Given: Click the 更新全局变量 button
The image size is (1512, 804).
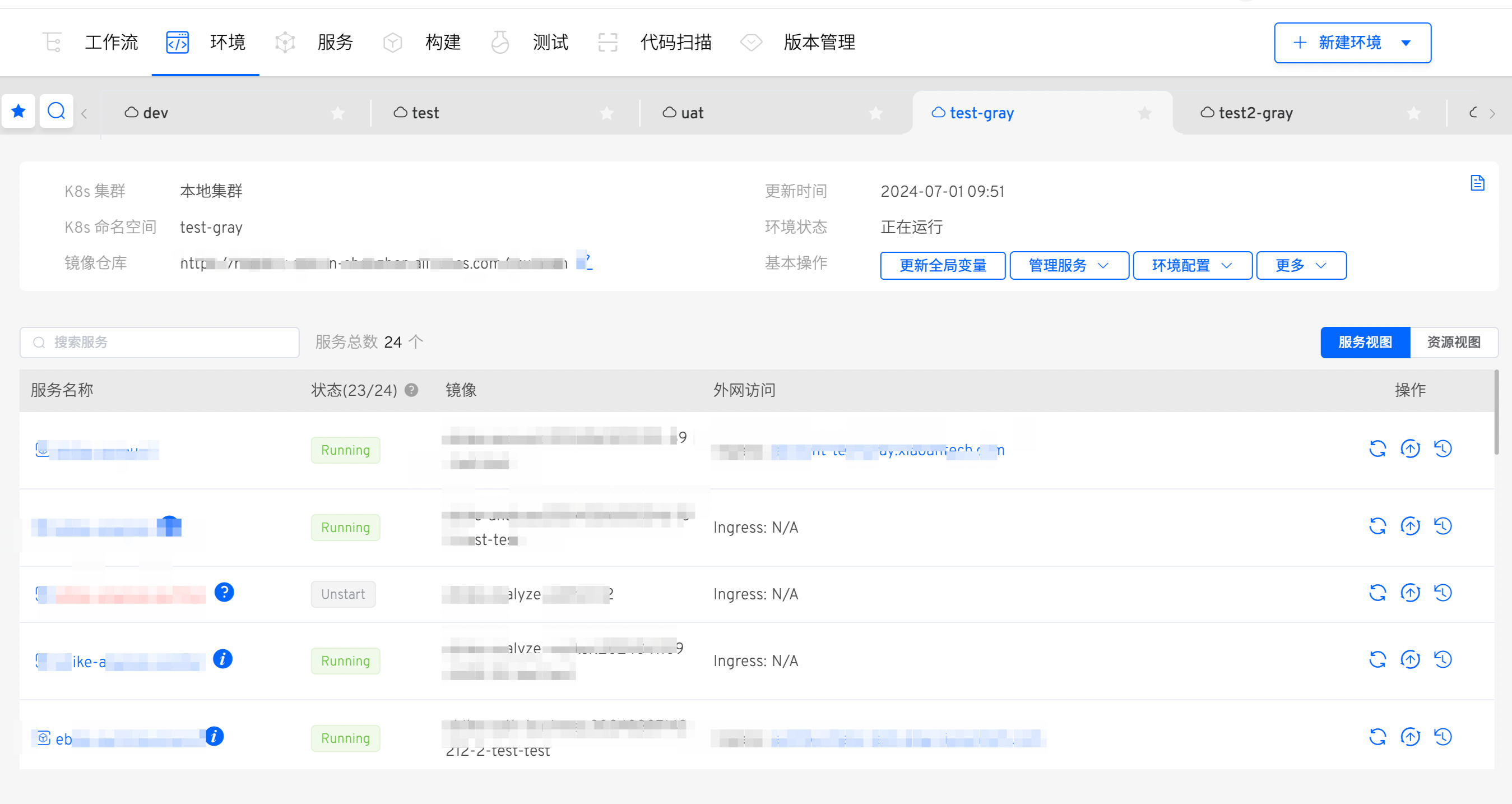Looking at the screenshot, I should [943, 265].
